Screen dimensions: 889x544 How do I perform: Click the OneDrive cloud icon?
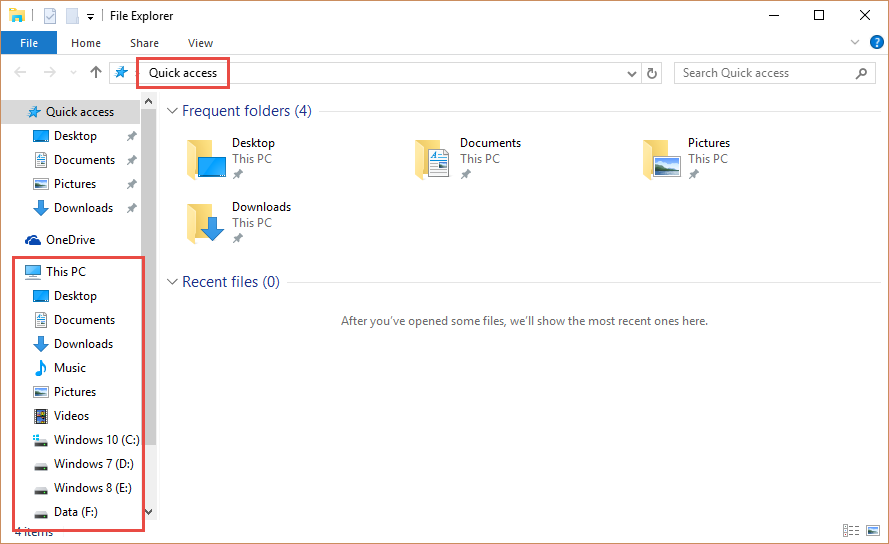(x=33, y=240)
